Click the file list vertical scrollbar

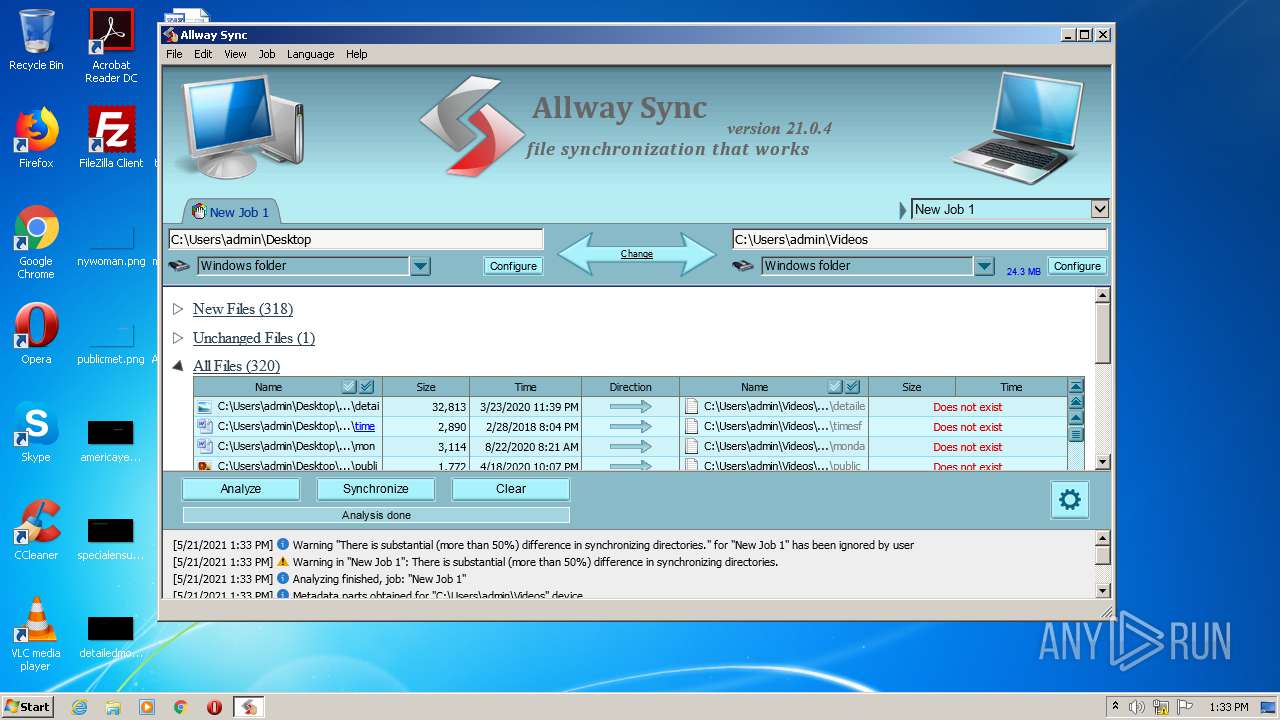coord(1103,379)
